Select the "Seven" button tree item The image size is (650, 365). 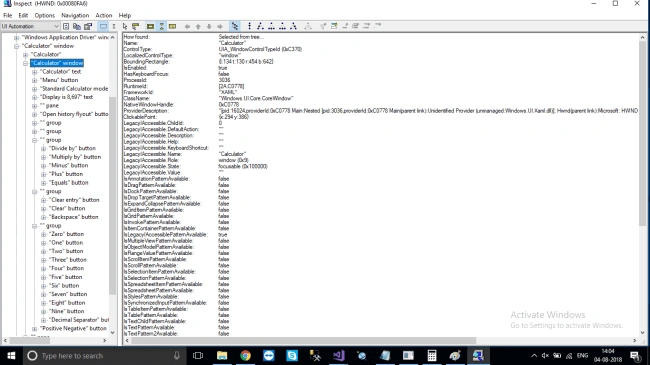[x=68, y=294]
